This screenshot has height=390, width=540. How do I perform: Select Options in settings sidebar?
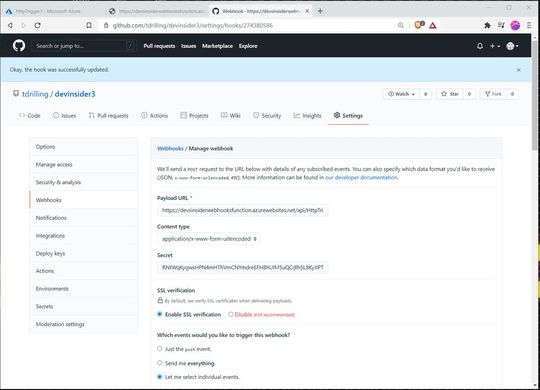[x=84, y=147]
